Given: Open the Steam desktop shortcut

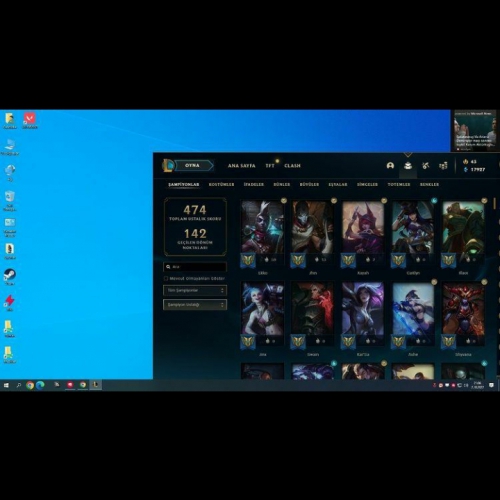Looking at the screenshot, I should click(10, 277).
